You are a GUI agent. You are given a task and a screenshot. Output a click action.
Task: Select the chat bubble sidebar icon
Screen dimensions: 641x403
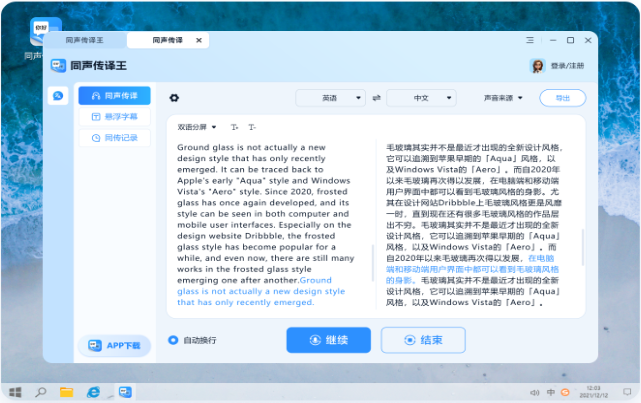(58, 96)
